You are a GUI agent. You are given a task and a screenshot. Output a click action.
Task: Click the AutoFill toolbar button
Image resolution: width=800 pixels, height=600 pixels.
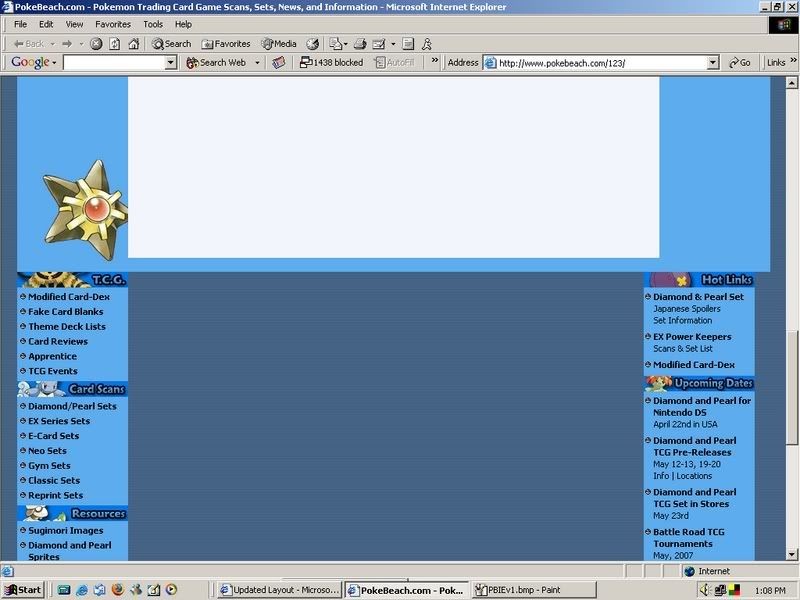[394, 62]
